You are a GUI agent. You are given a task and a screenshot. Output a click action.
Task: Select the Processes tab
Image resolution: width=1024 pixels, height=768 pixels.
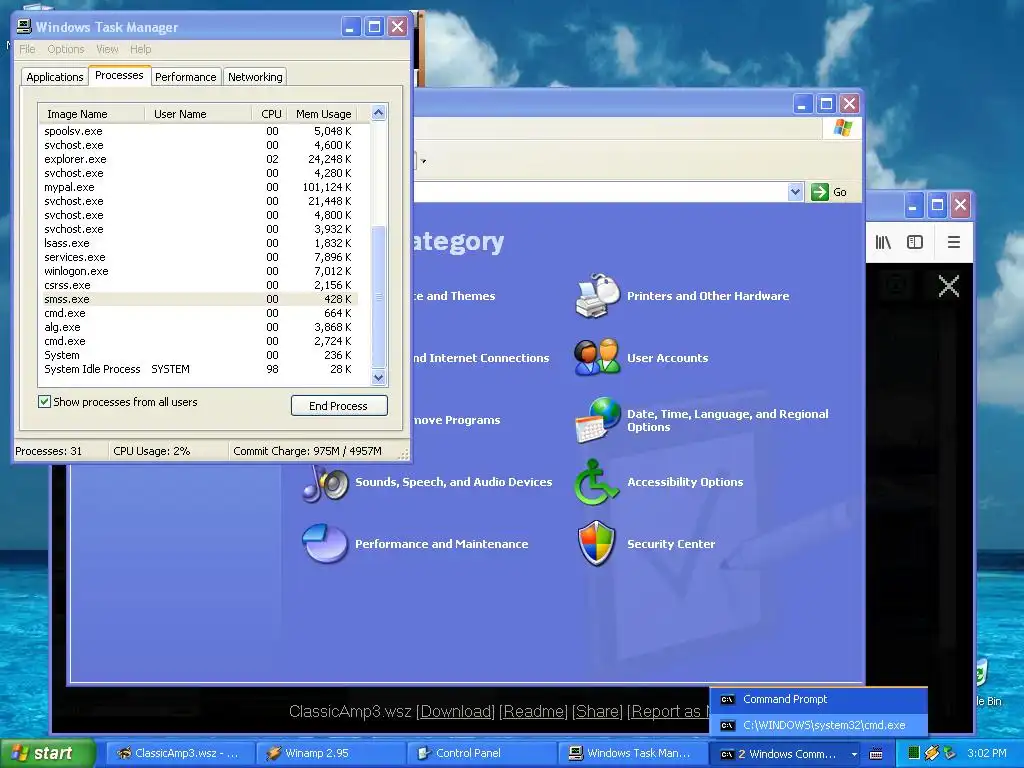tap(119, 76)
